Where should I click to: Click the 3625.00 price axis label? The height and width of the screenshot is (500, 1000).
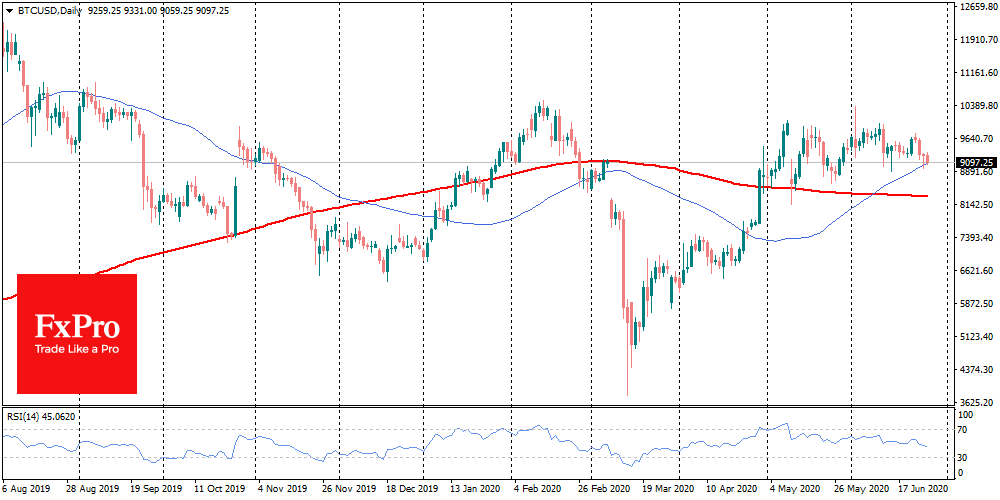(x=973, y=402)
